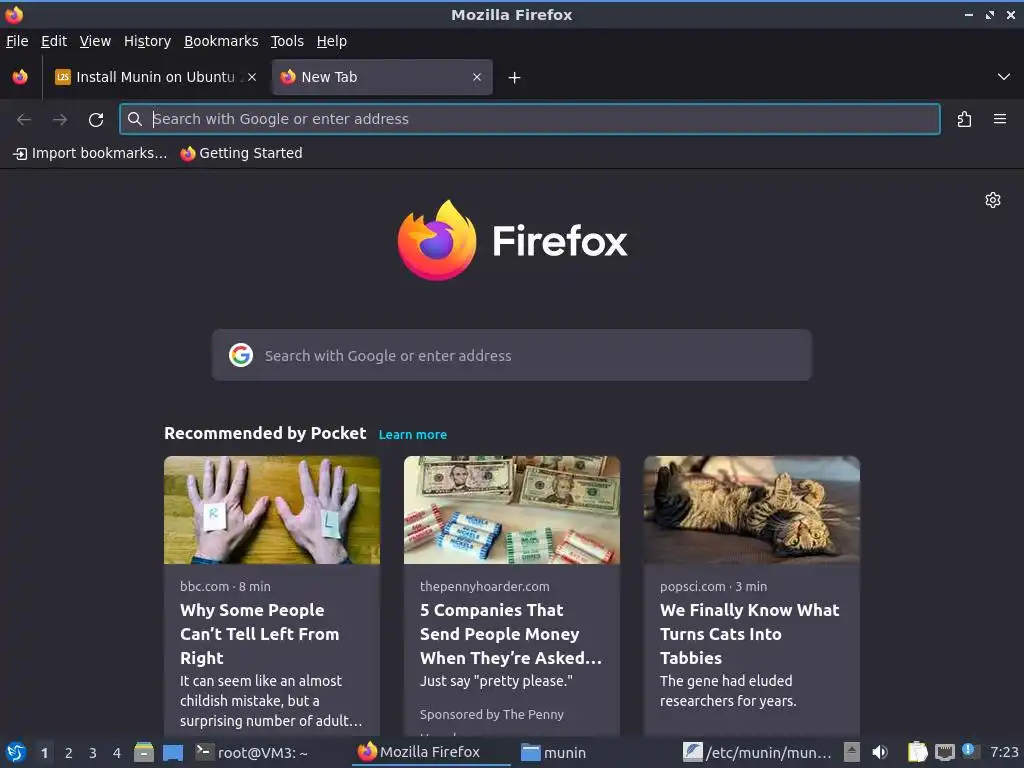1024x768 pixels.
Task: Open the network connection tray icon
Action: click(x=944, y=752)
